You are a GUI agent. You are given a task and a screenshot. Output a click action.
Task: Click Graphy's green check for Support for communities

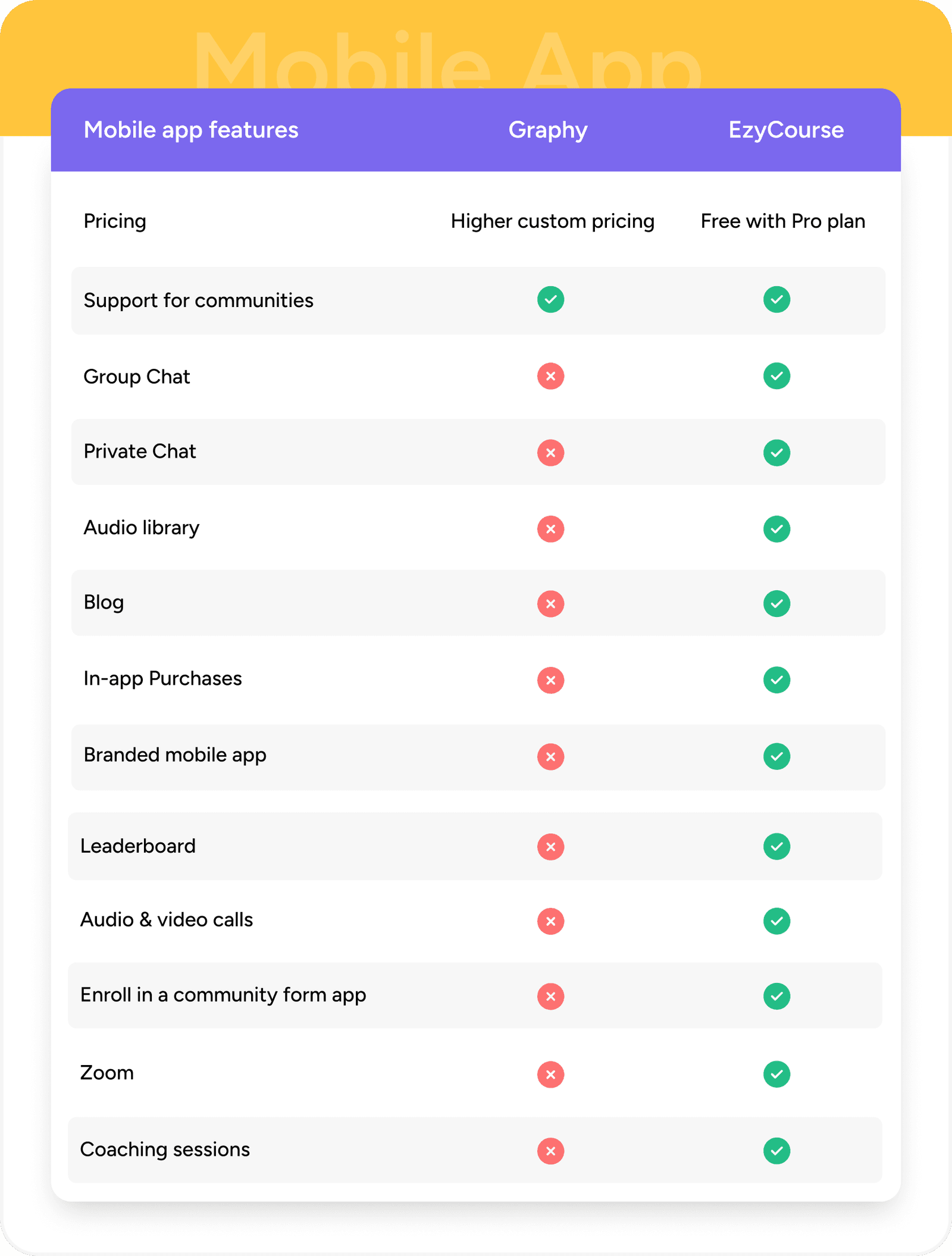[x=550, y=299]
